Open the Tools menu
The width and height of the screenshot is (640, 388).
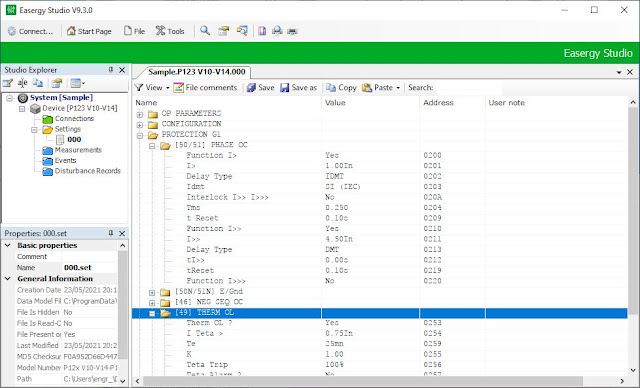(x=170, y=31)
